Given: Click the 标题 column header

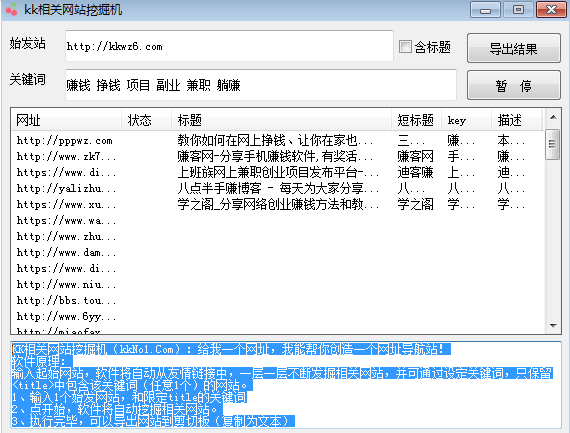Looking at the screenshot, I should pyautogui.click(x=281, y=120).
